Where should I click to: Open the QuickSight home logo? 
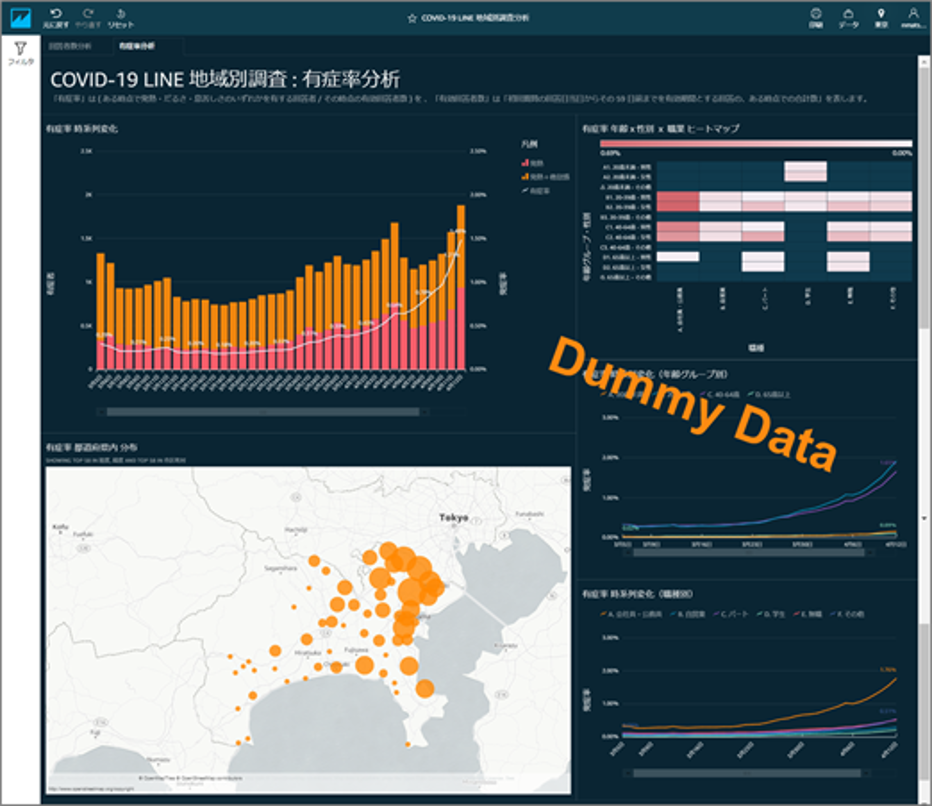(x=20, y=18)
